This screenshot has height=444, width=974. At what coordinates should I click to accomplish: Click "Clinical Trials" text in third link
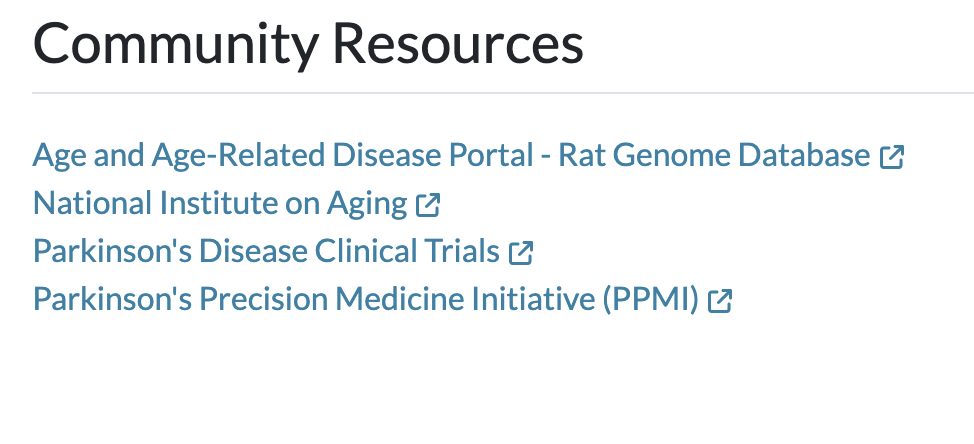pyautogui.click(x=407, y=251)
